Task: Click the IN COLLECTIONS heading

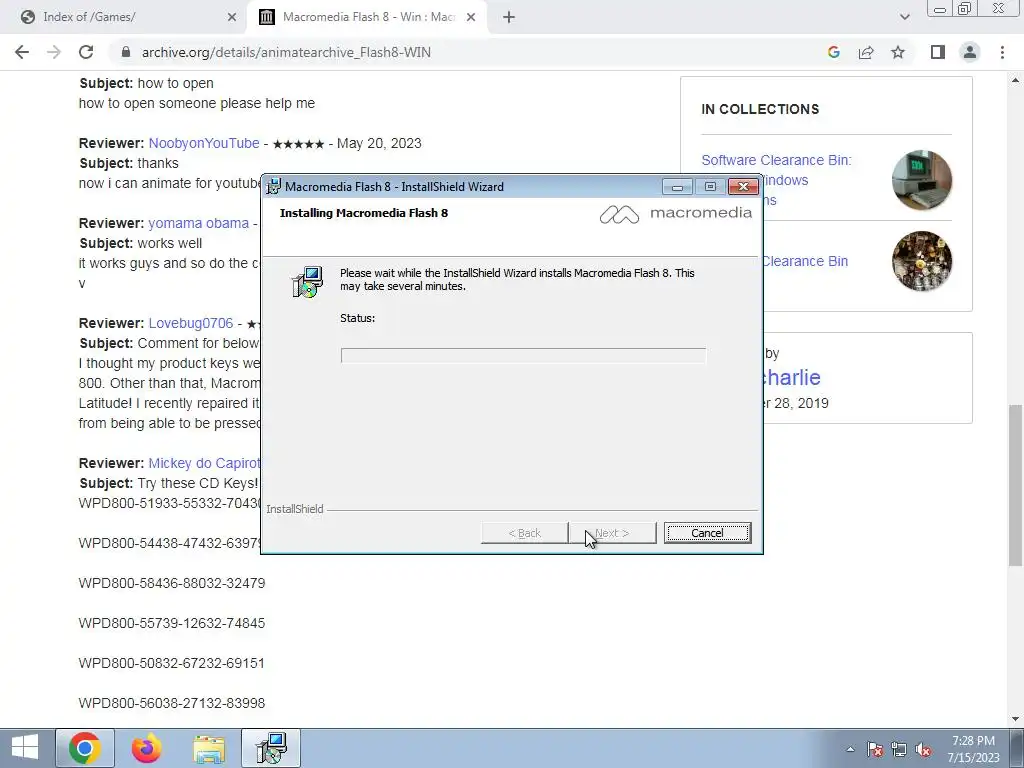Action: pos(760,109)
